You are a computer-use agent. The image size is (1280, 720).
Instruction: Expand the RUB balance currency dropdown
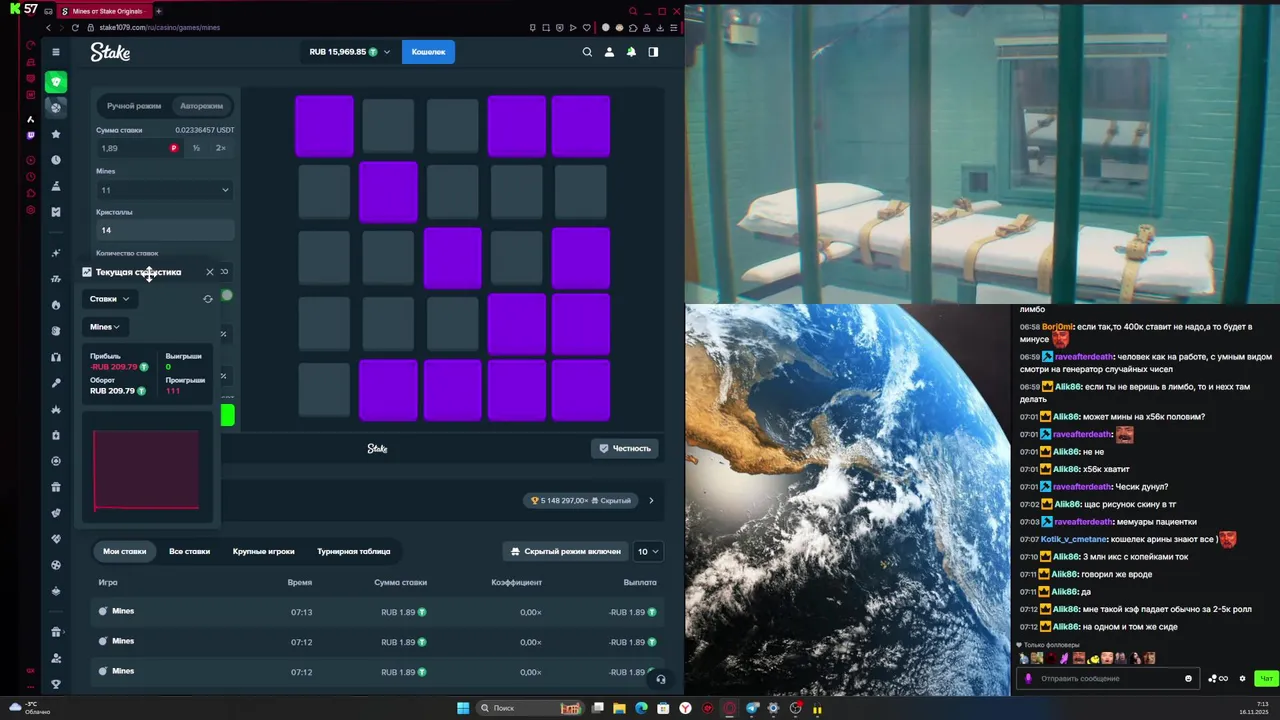pos(349,52)
